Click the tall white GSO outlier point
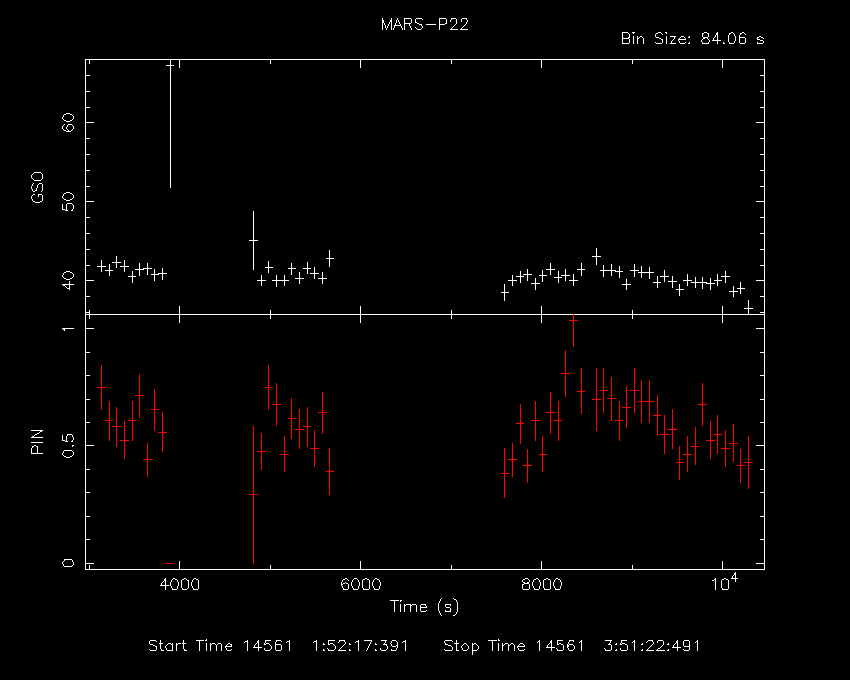The width and height of the screenshot is (850, 680). tap(170, 65)
